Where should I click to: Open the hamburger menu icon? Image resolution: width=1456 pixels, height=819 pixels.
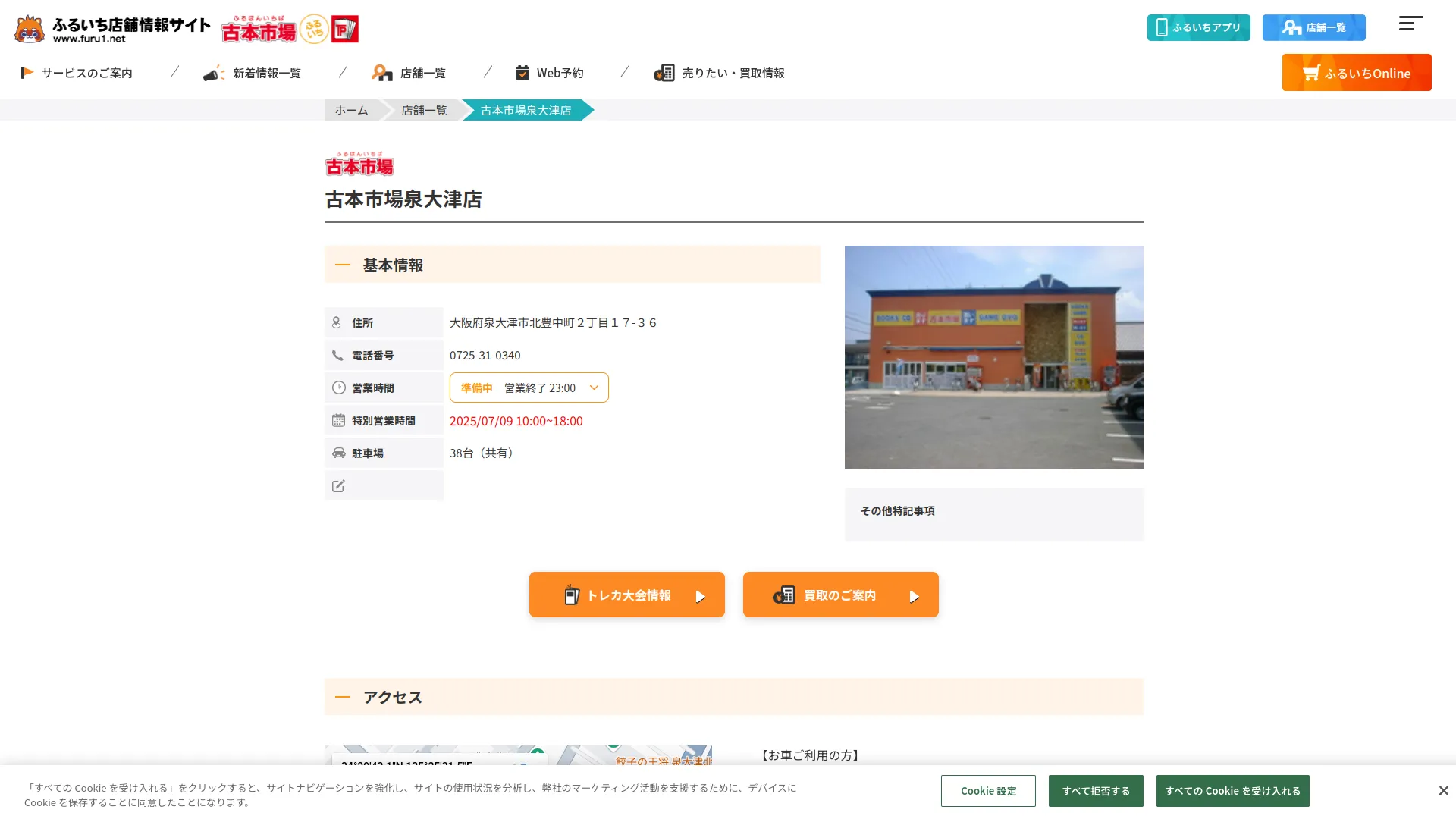click(1410, 24)
